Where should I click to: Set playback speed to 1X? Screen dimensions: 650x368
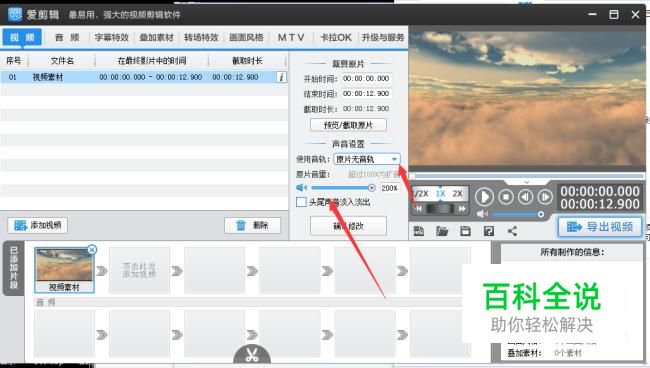click(440, 194)
